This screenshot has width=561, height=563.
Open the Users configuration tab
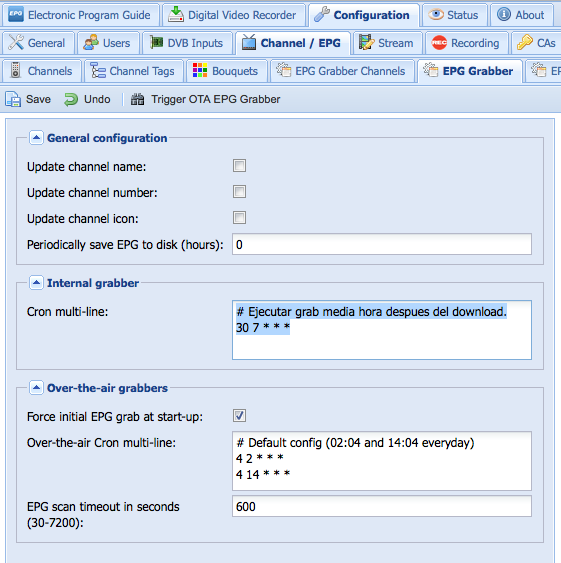pyautogui.click(x=108, y=43)
